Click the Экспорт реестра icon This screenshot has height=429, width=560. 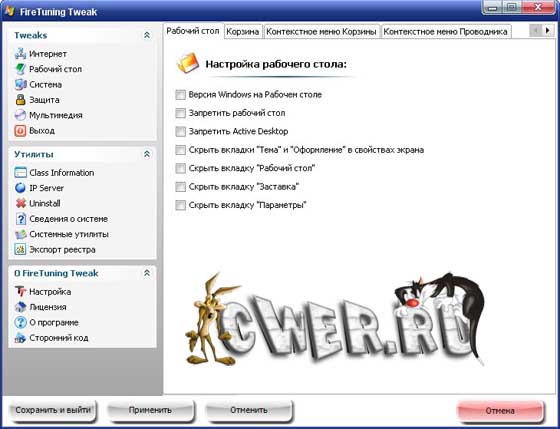[20, 249]
